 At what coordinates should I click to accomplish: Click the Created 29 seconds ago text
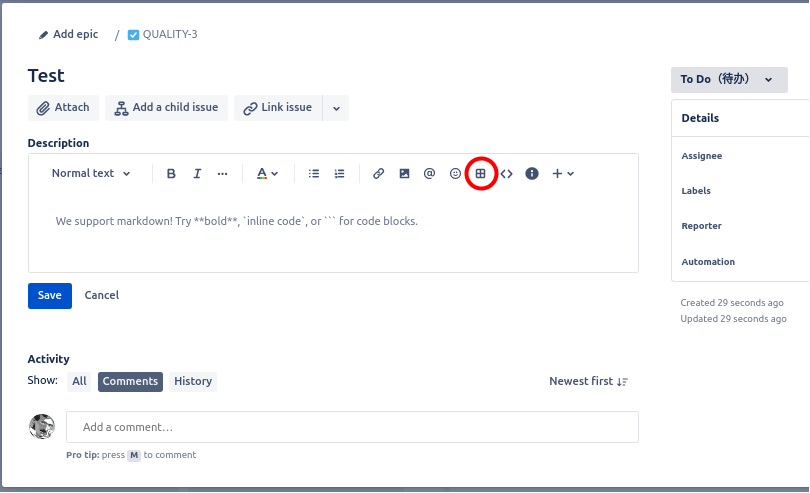pyautogui.click(x=731, y=303)
